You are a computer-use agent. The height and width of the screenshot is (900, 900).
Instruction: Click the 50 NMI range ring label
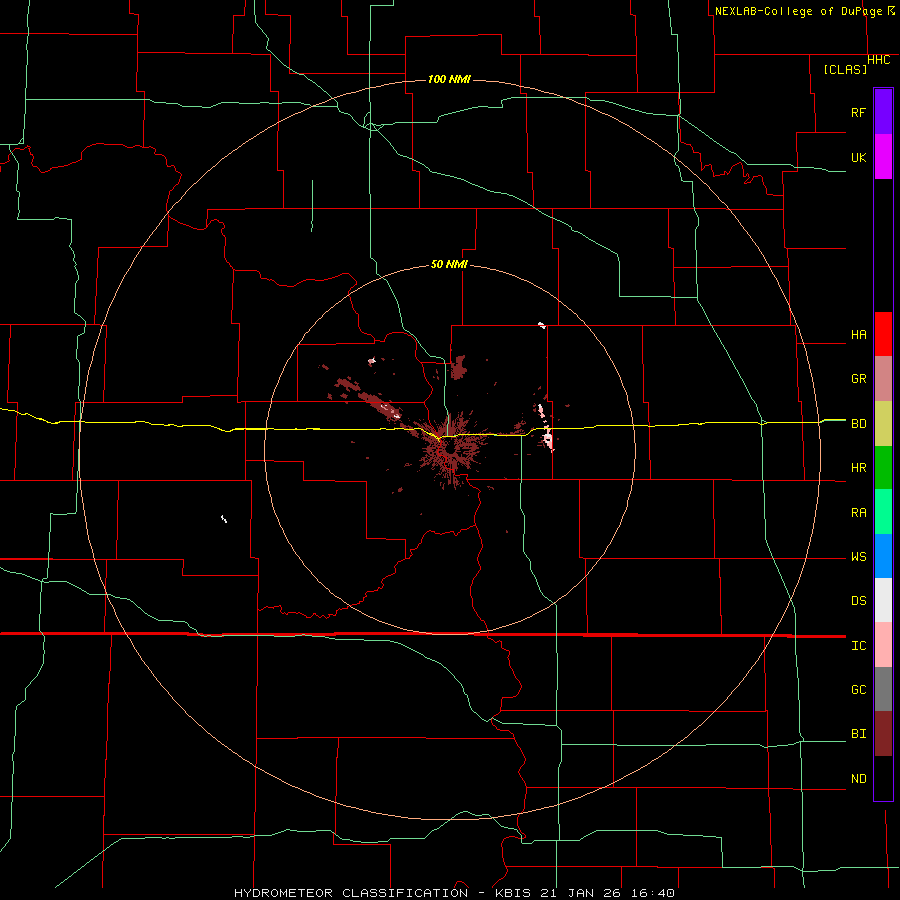click(449, 264)
